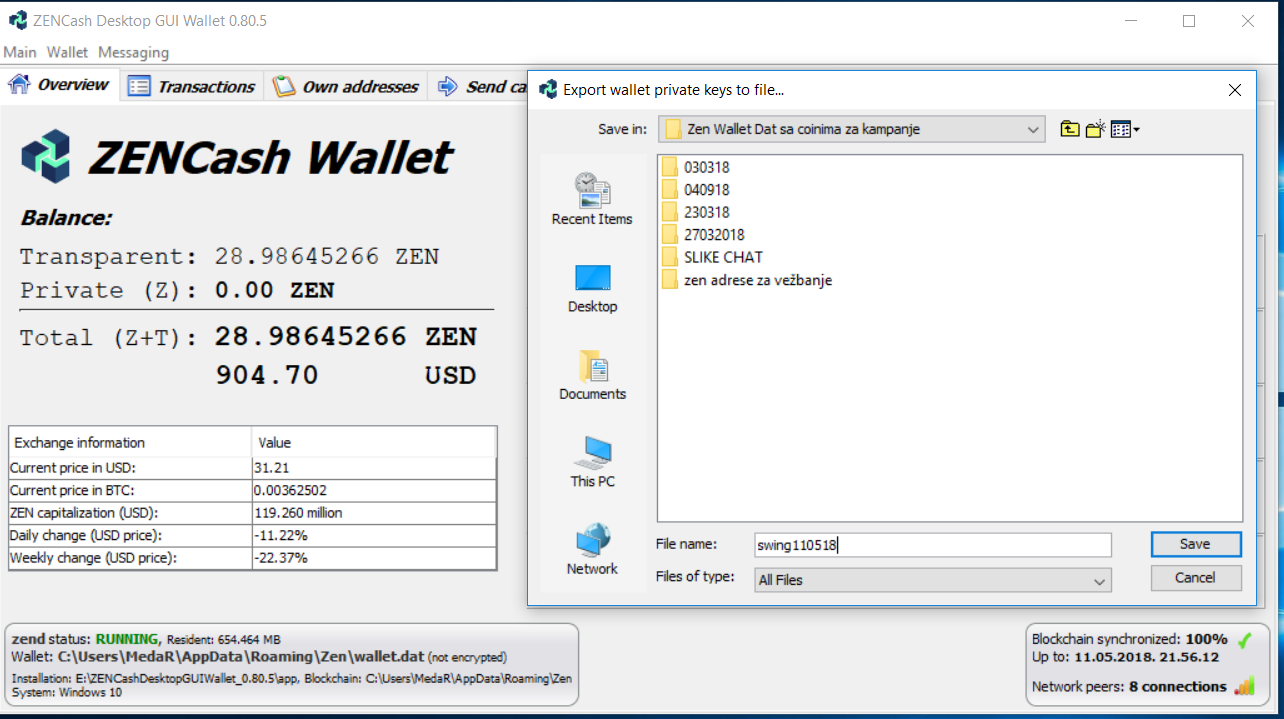Save the private keys export file

[1196, 544]
